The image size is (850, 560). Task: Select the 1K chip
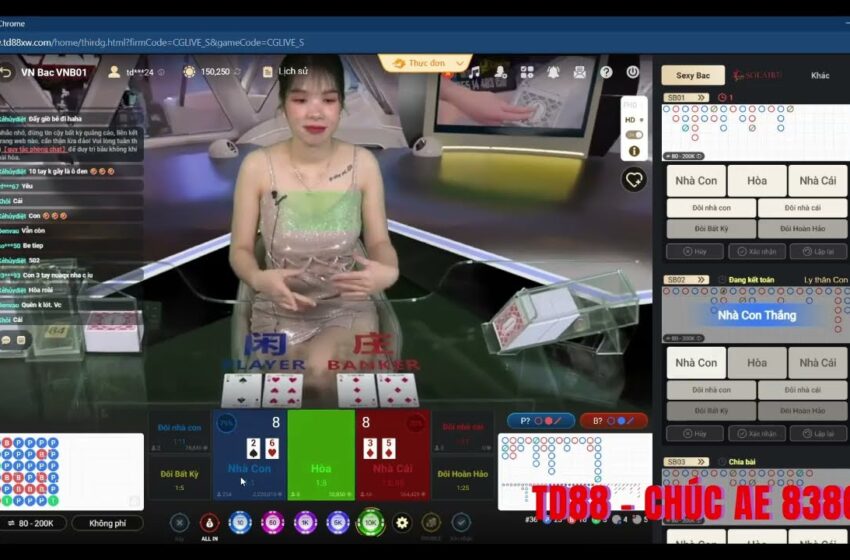tap(305, 523)
